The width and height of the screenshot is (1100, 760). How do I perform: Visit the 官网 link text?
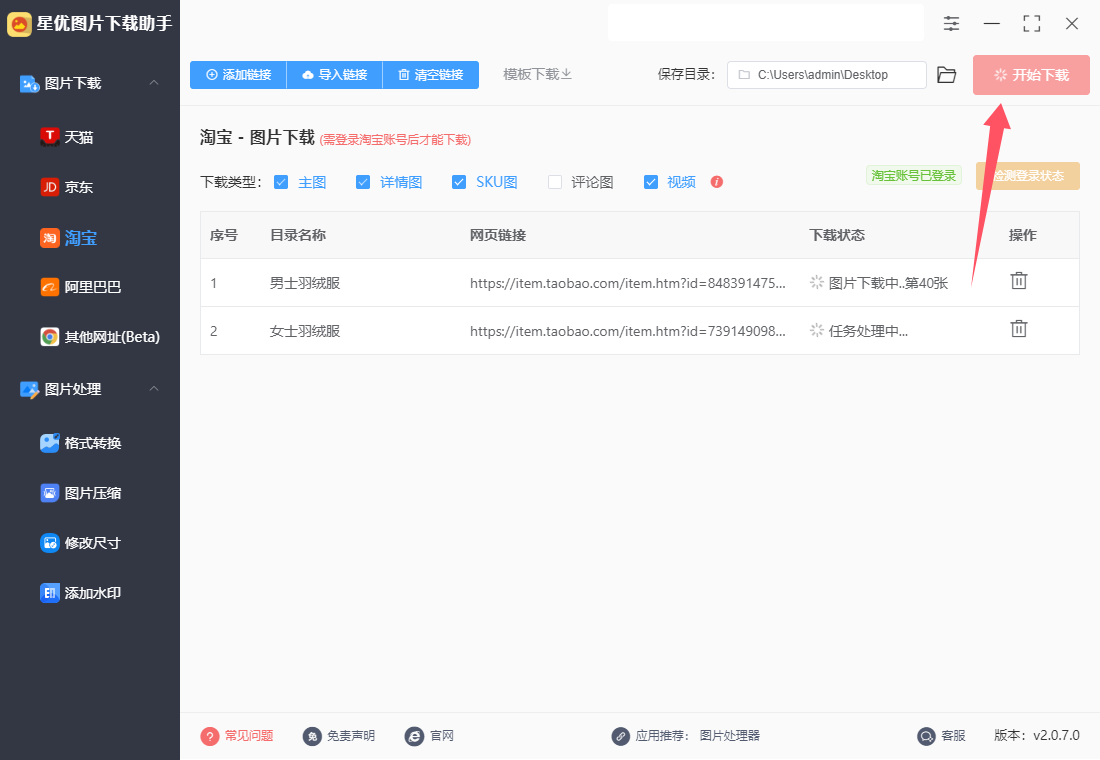pos(442,736)
